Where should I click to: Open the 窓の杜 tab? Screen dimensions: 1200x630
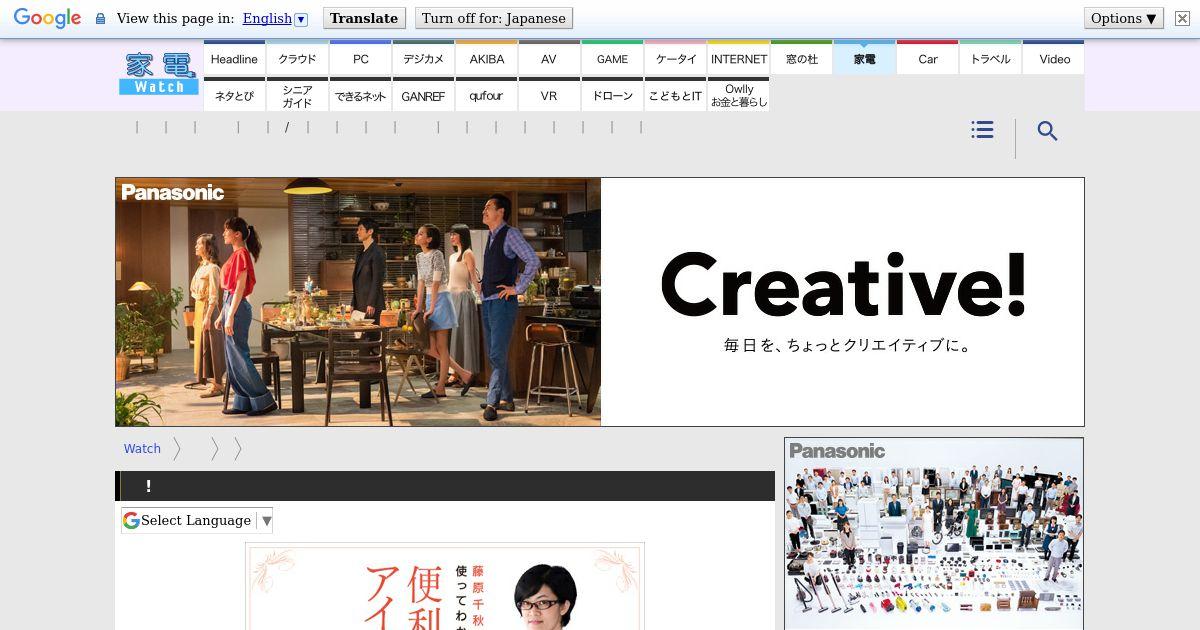[801, 58]
